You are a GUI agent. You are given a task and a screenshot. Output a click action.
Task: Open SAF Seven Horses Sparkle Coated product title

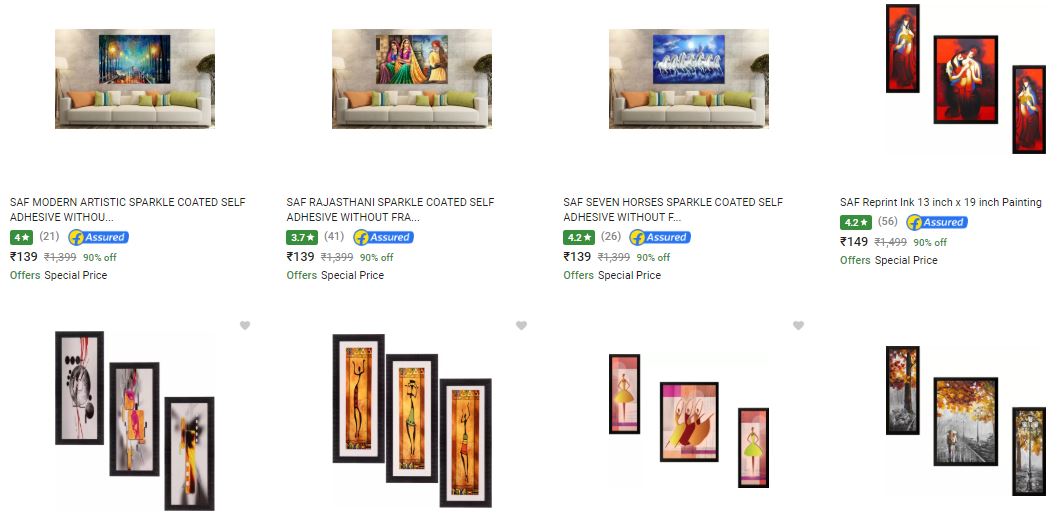click(x=672, y=210)
